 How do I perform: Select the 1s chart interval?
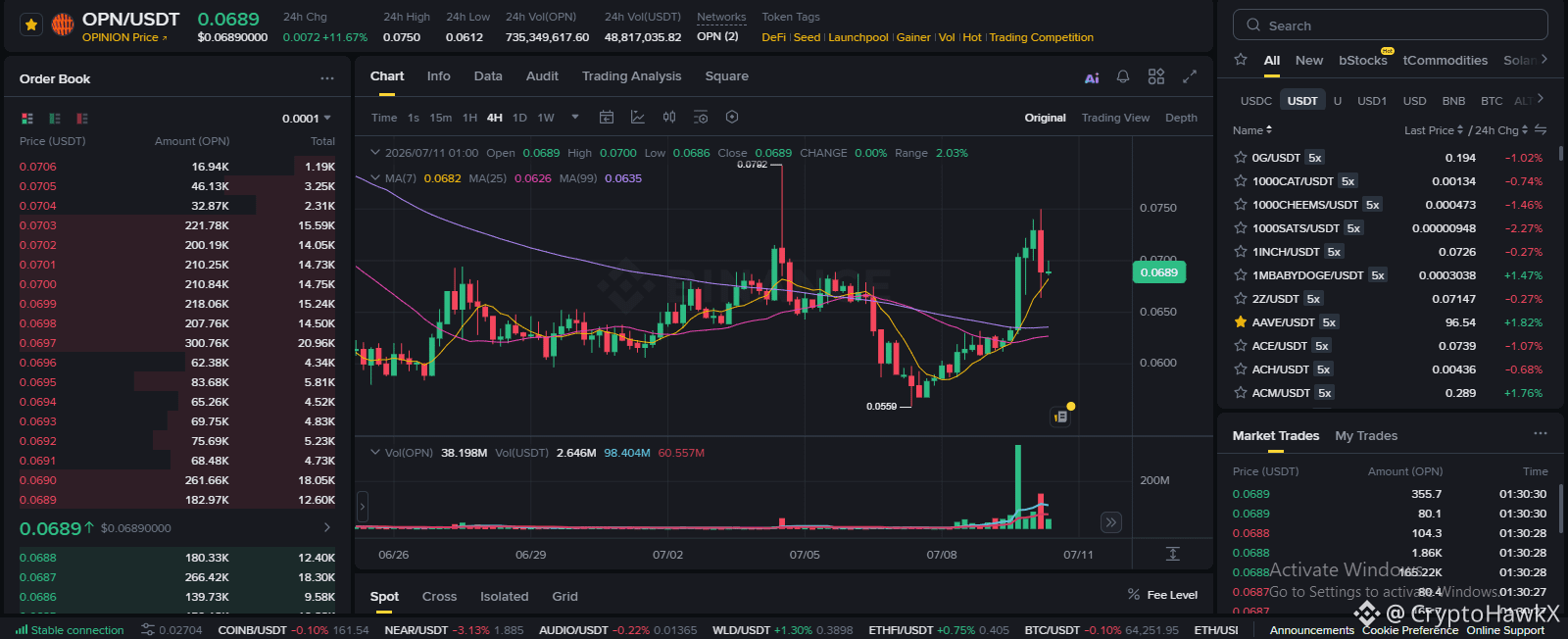(414, 118)
